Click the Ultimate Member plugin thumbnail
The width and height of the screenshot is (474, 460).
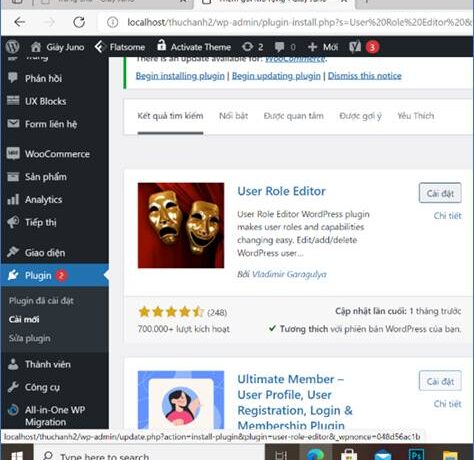tap(181, 400)
